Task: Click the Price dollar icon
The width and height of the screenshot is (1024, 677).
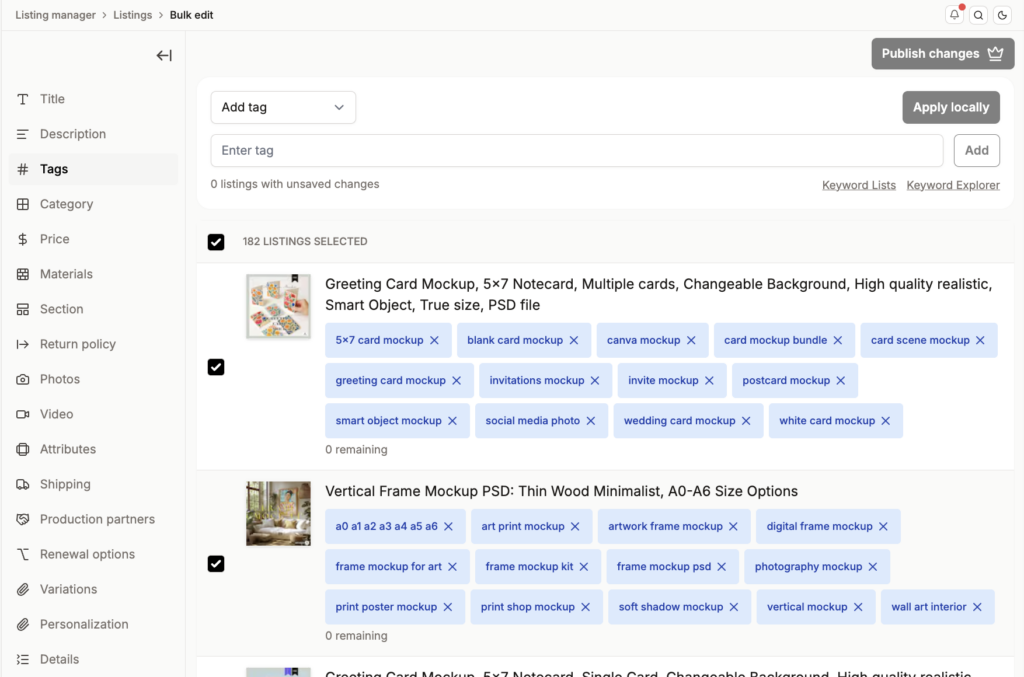Action: tap(23, 239)
